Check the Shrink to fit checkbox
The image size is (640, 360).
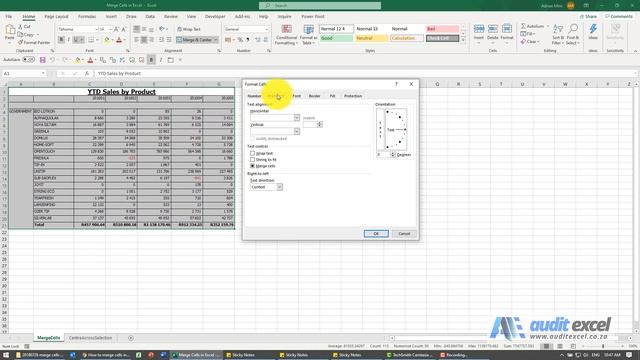252,160
